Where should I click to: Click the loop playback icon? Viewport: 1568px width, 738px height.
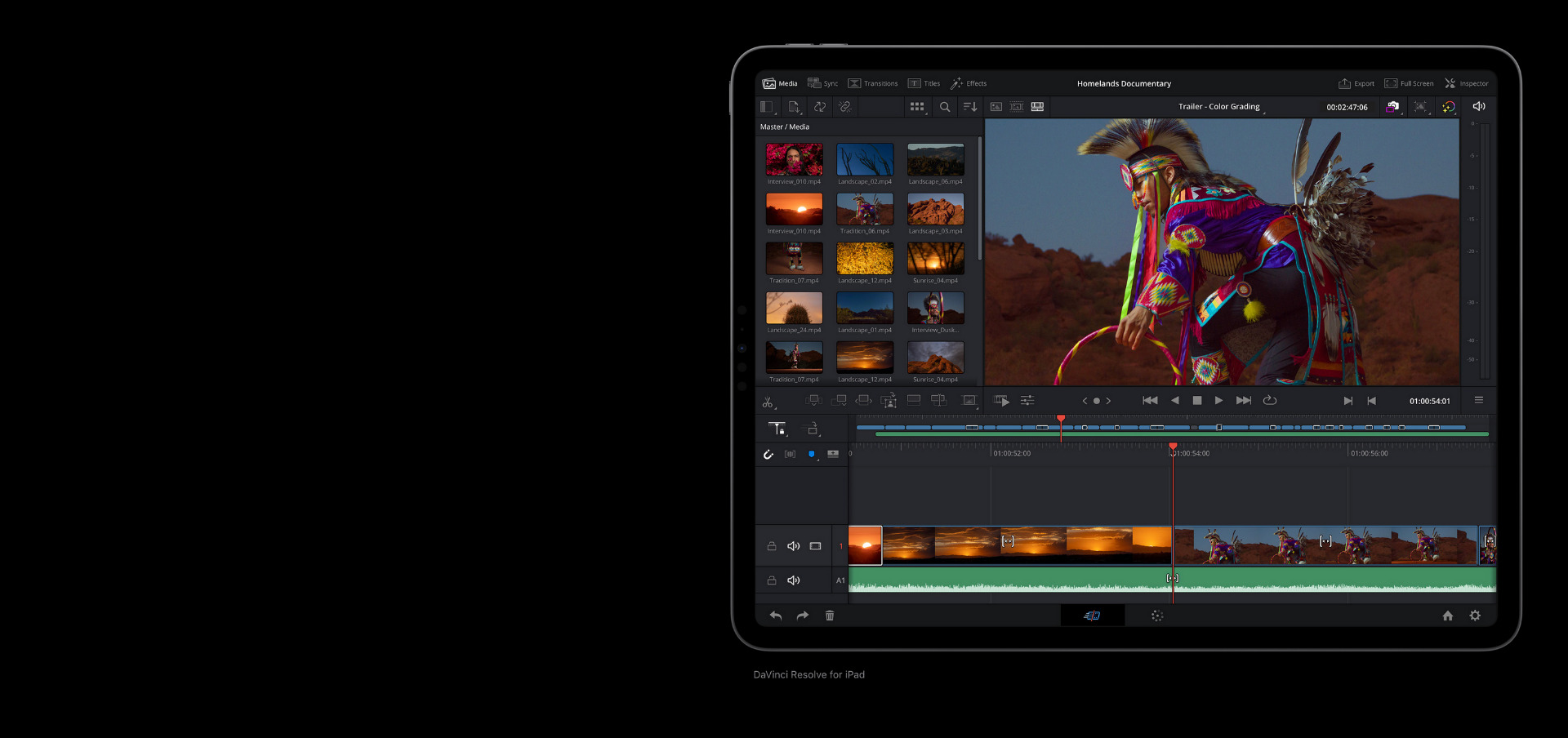(x=1270, y=401)
